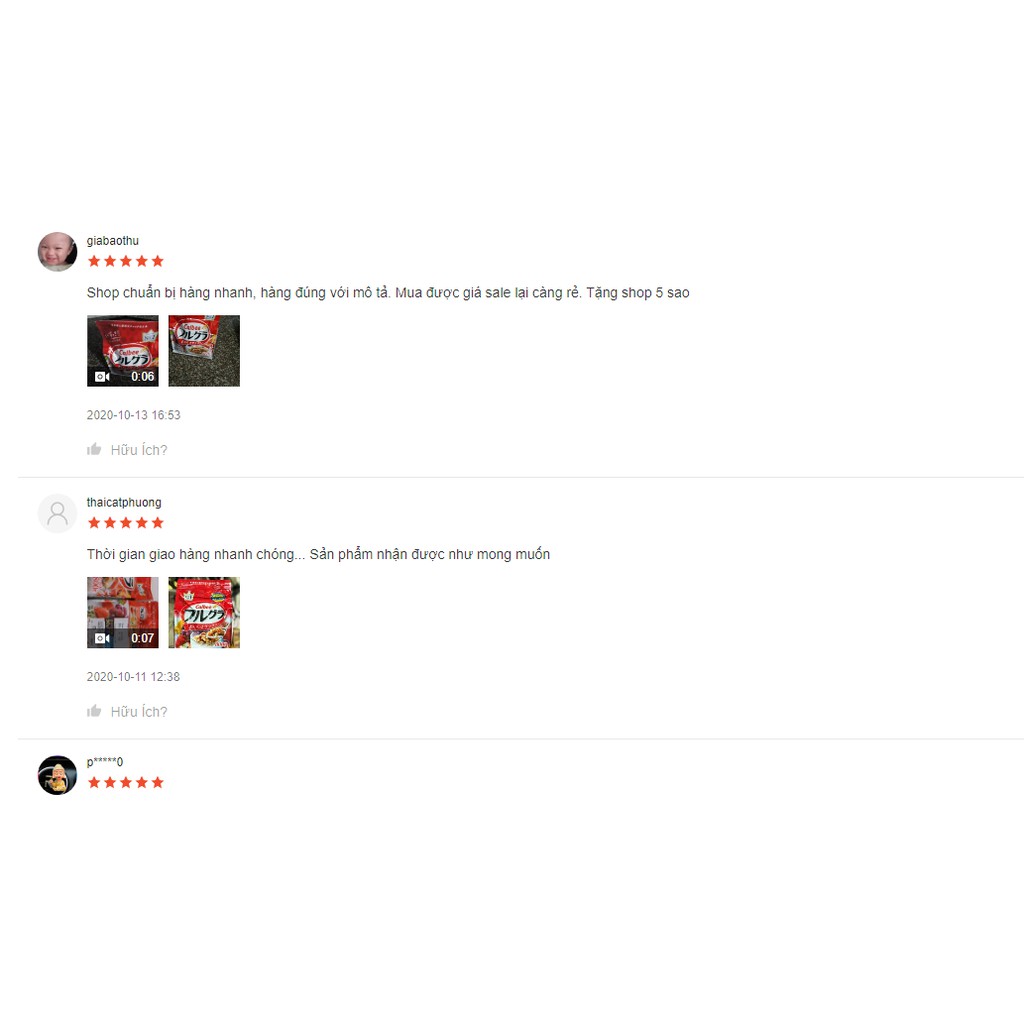Viewport: 1024px width, 1024px height.
Task: Click the thumbs-up icon under giabaothu's review
Action: (94, 449)
